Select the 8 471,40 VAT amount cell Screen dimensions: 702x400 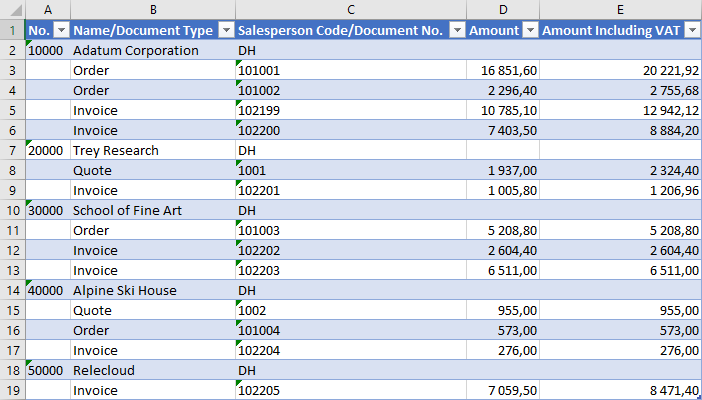pyautogui.click(x=621, y=390)
